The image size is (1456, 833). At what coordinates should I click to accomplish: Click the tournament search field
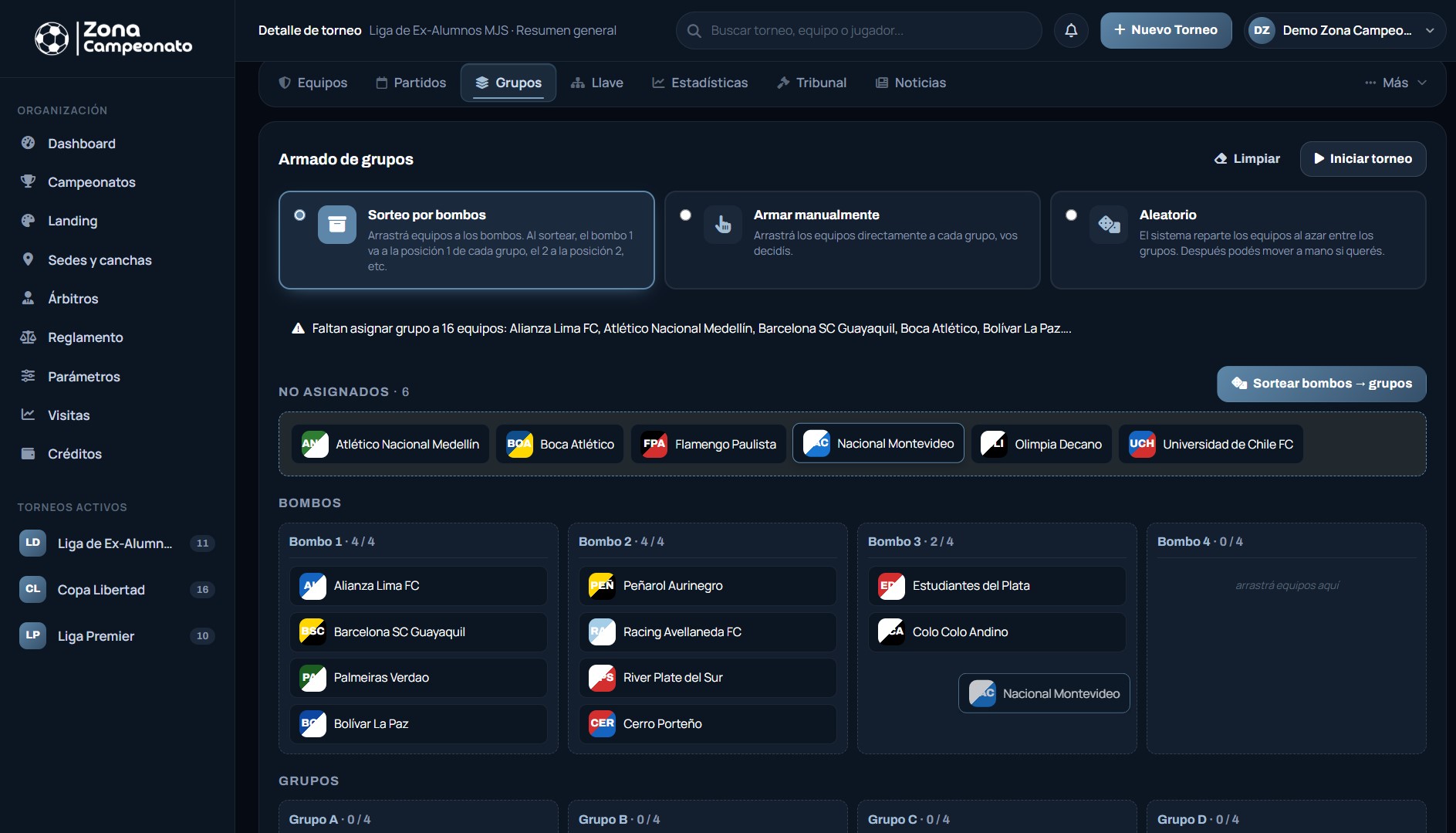pos(858,31)
